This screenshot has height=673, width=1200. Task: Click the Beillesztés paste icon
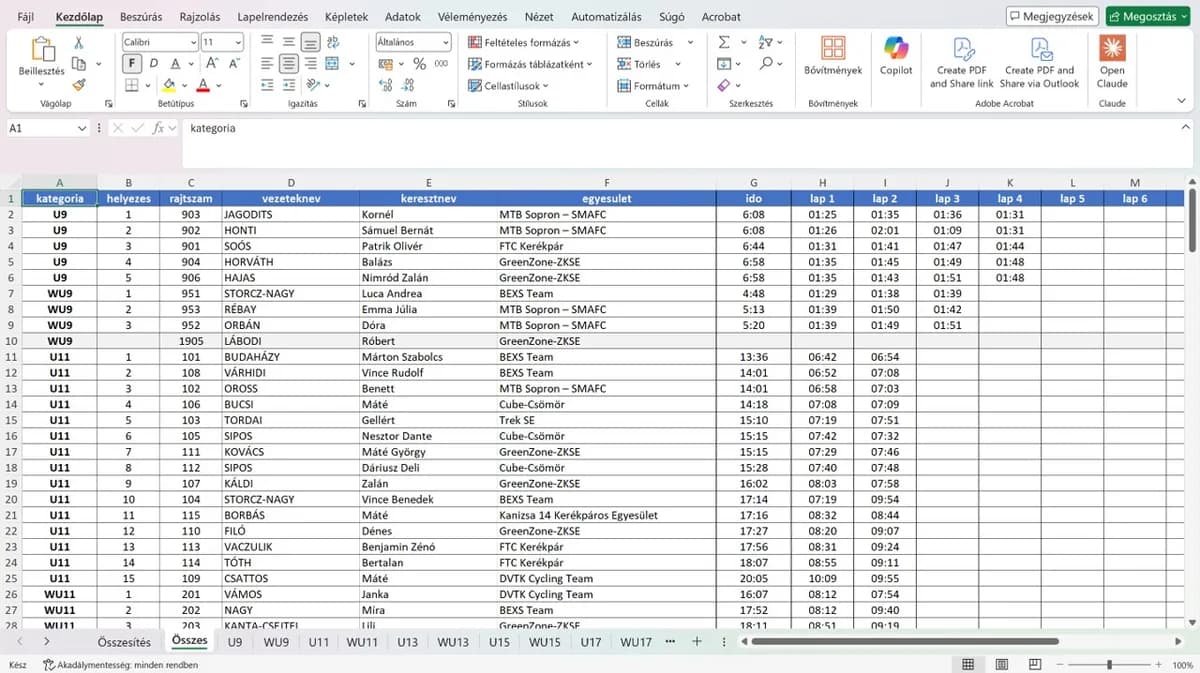[x=42, y=50]
